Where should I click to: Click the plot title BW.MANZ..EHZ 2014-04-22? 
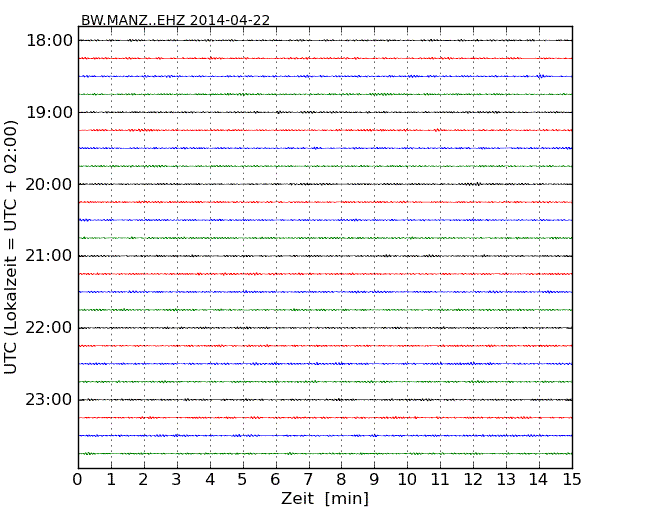pyautogui.click(x=175, y=20)
